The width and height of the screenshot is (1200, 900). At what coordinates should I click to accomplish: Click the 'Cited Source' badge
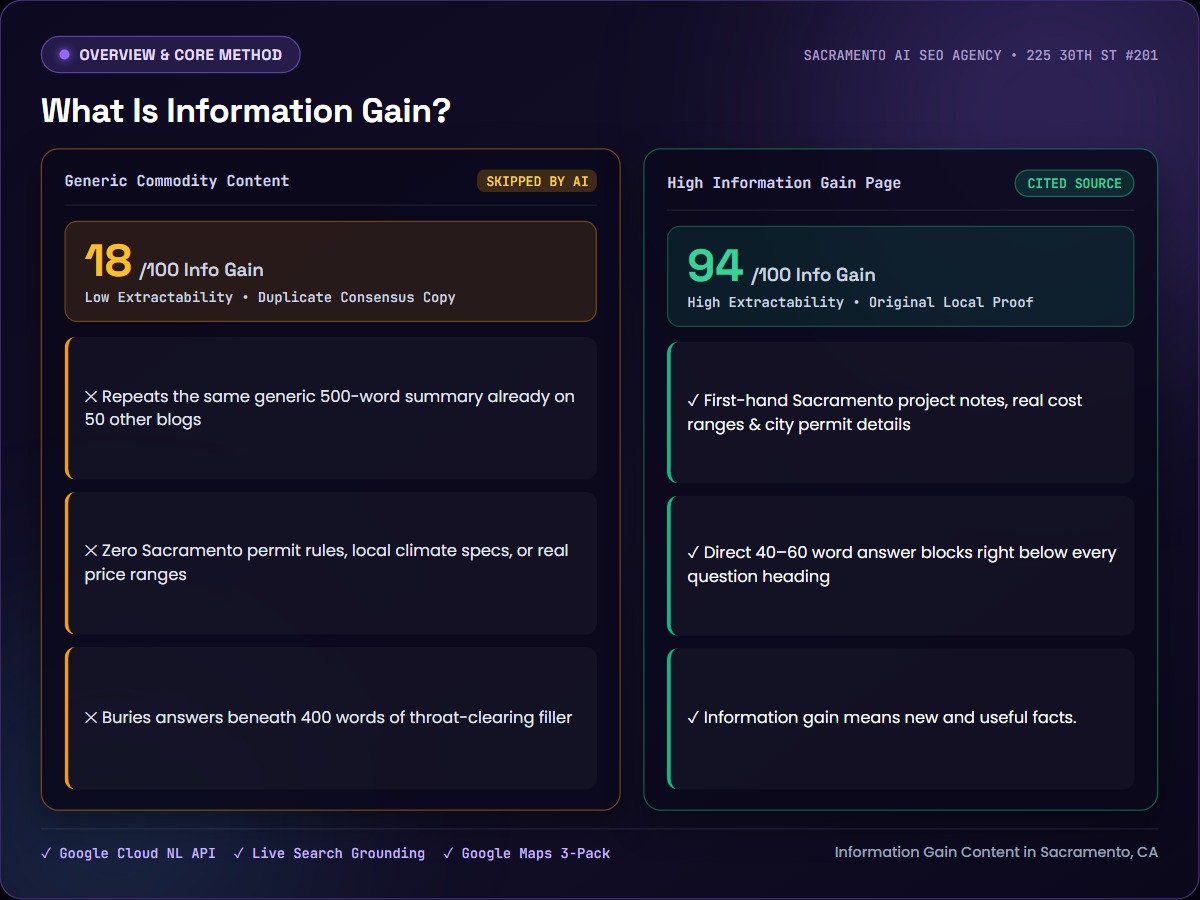1074,183
